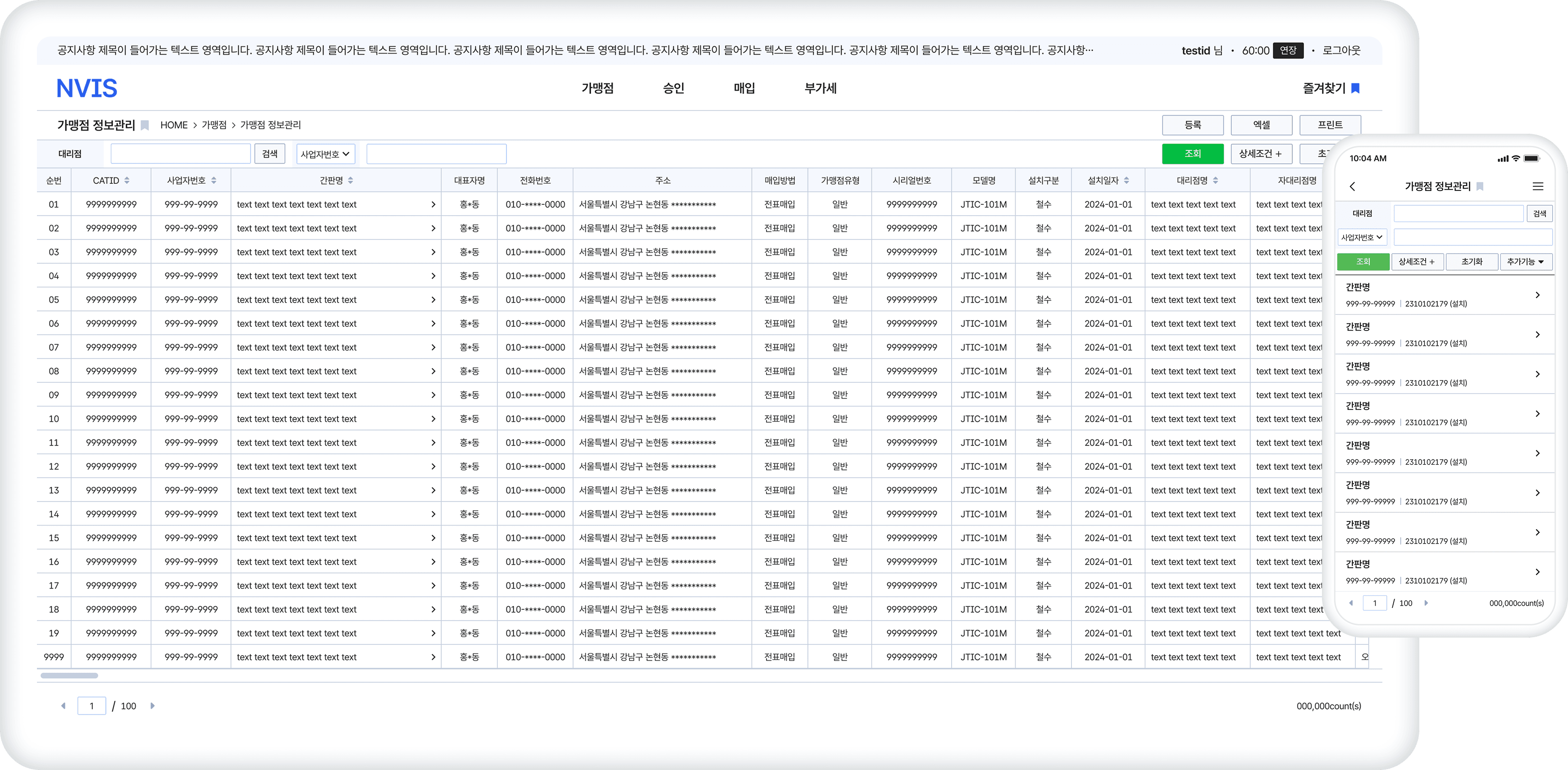Sort by 설치일자 column arrows
This screenshot has height=770, width=1568.
point(1127,181)
